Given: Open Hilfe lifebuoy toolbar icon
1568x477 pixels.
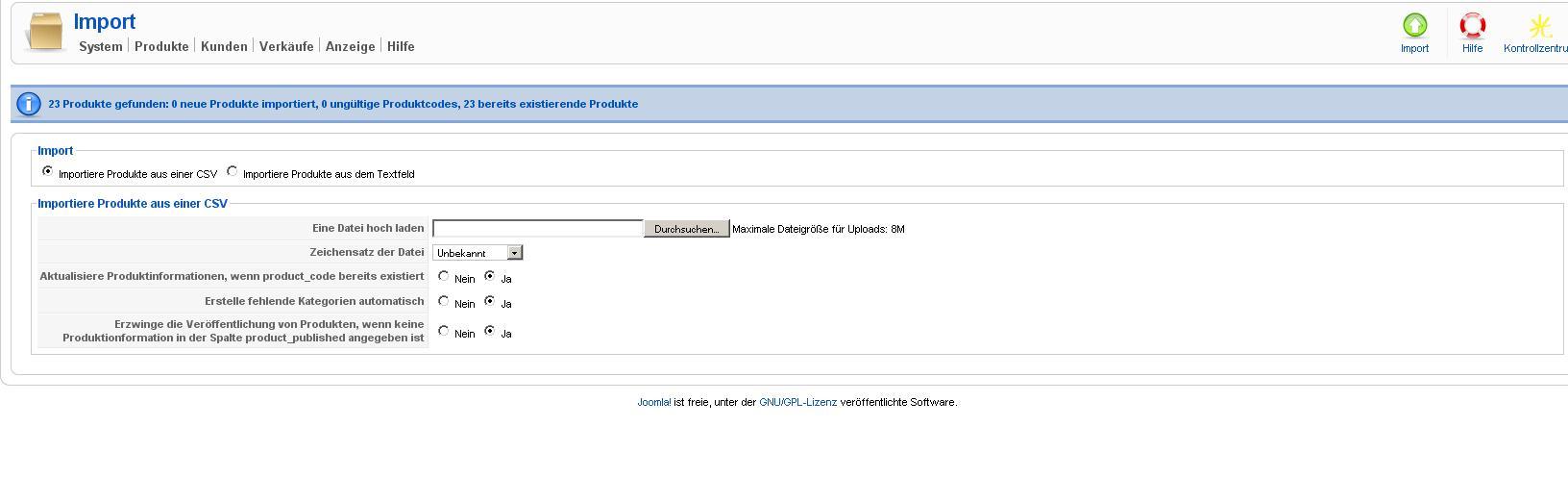Looking at the screenshot, I should (1472, 26).
